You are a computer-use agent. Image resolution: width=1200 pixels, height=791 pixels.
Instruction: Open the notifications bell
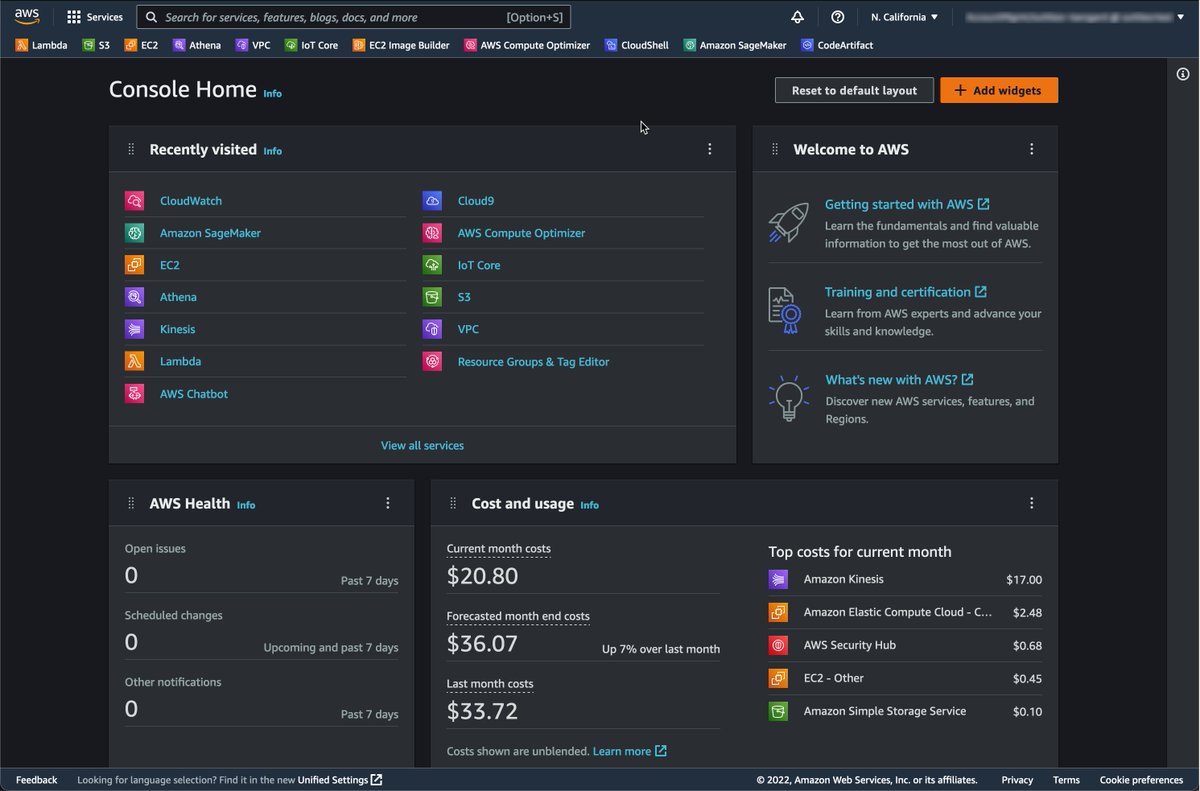click(797, 17)
